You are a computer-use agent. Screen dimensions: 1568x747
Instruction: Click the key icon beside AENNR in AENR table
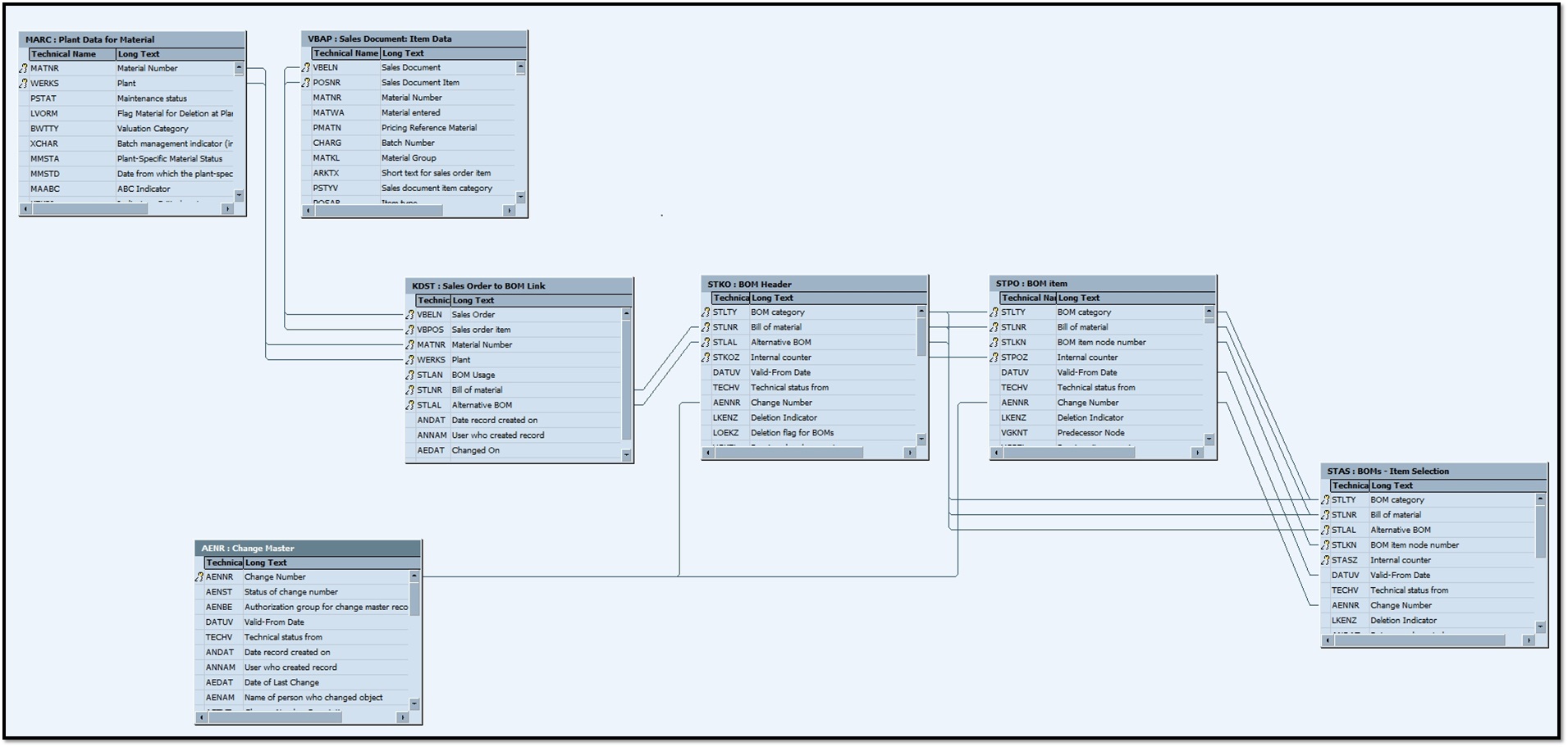pyautogui.click(x=199, y=577)
